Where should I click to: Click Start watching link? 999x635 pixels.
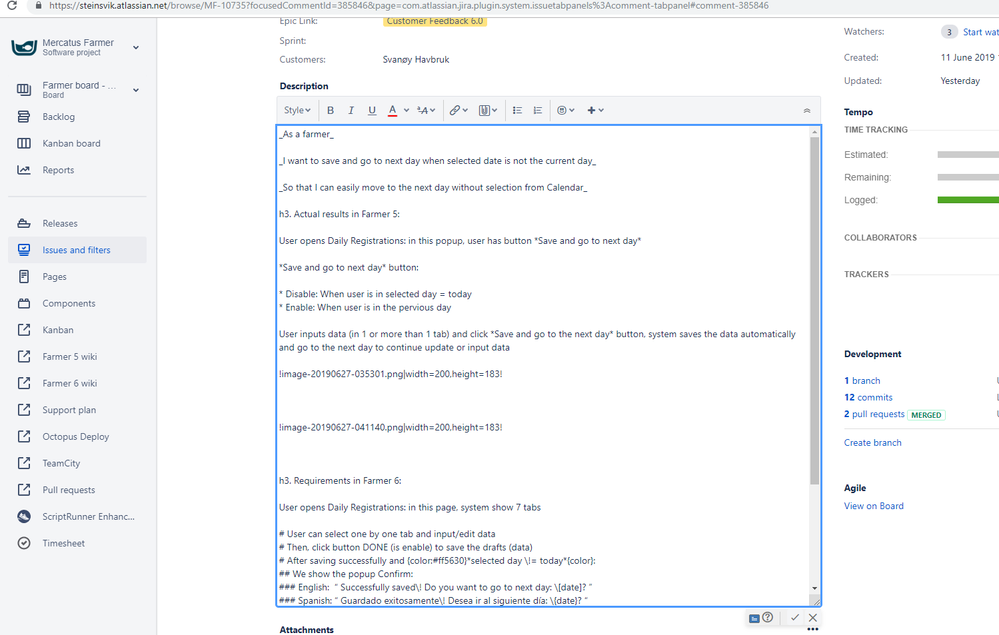click(x=981, y=32)
